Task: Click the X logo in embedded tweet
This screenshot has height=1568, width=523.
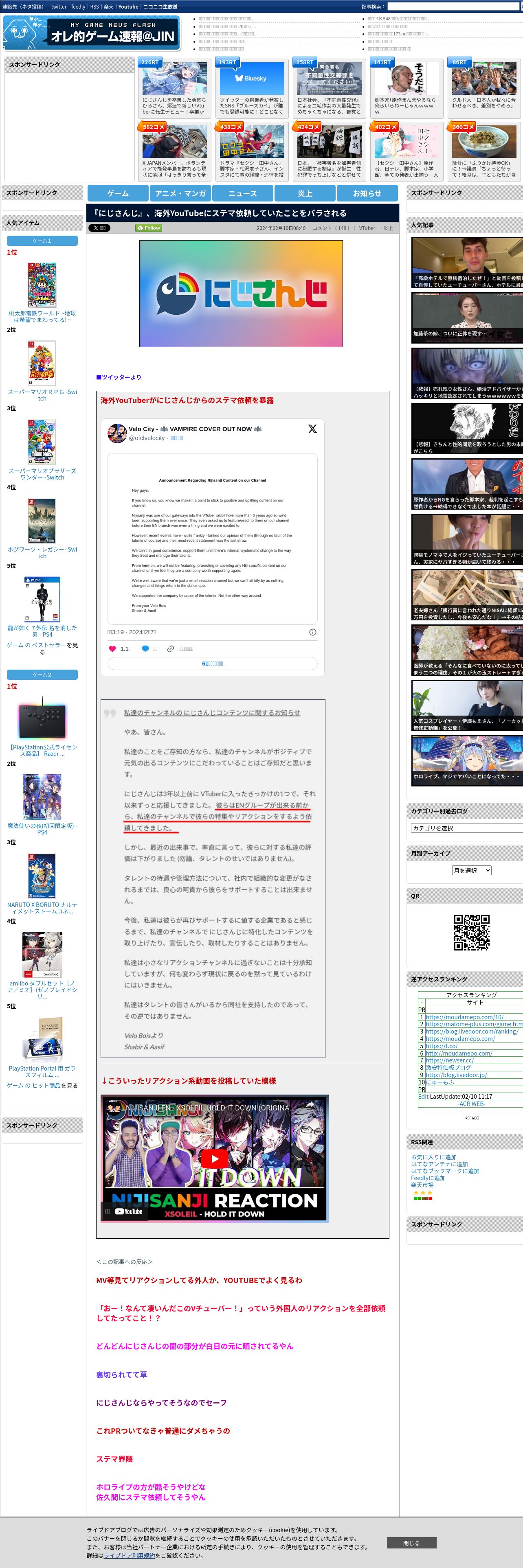Action: pos(312,429)
